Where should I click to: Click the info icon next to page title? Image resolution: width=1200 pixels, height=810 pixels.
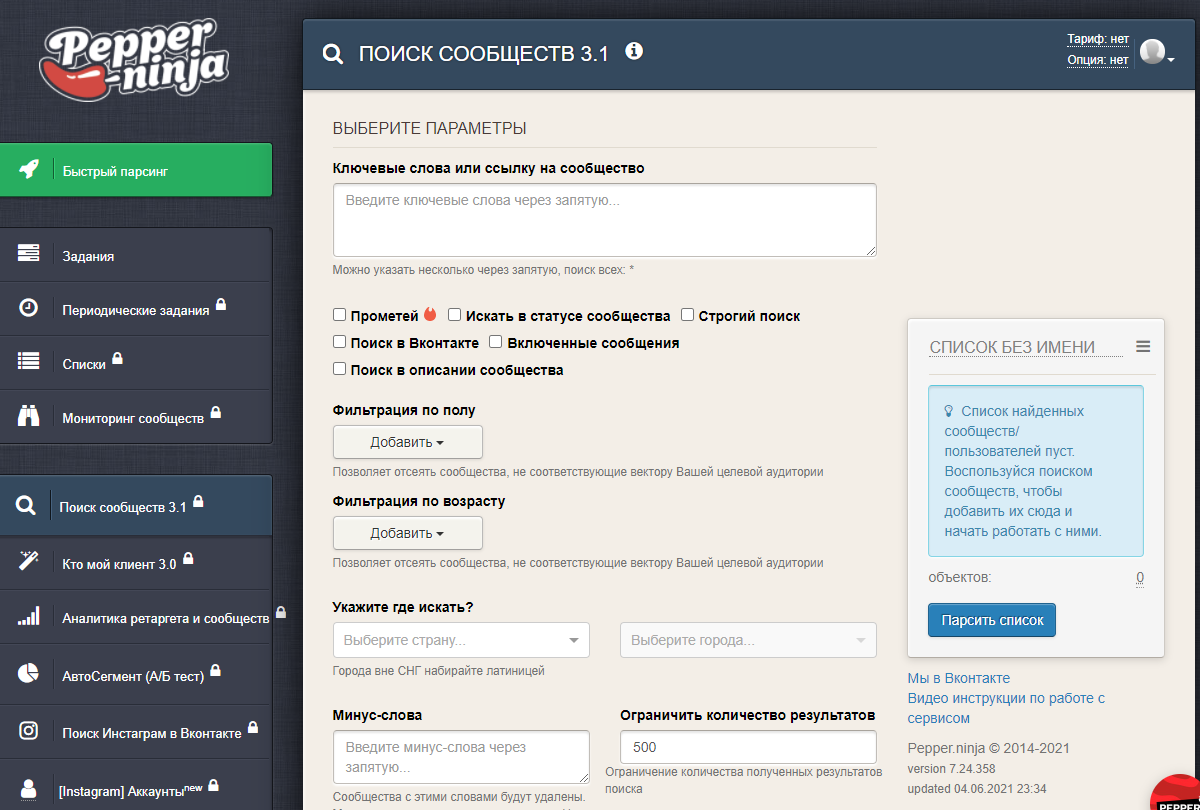[634, 50]
